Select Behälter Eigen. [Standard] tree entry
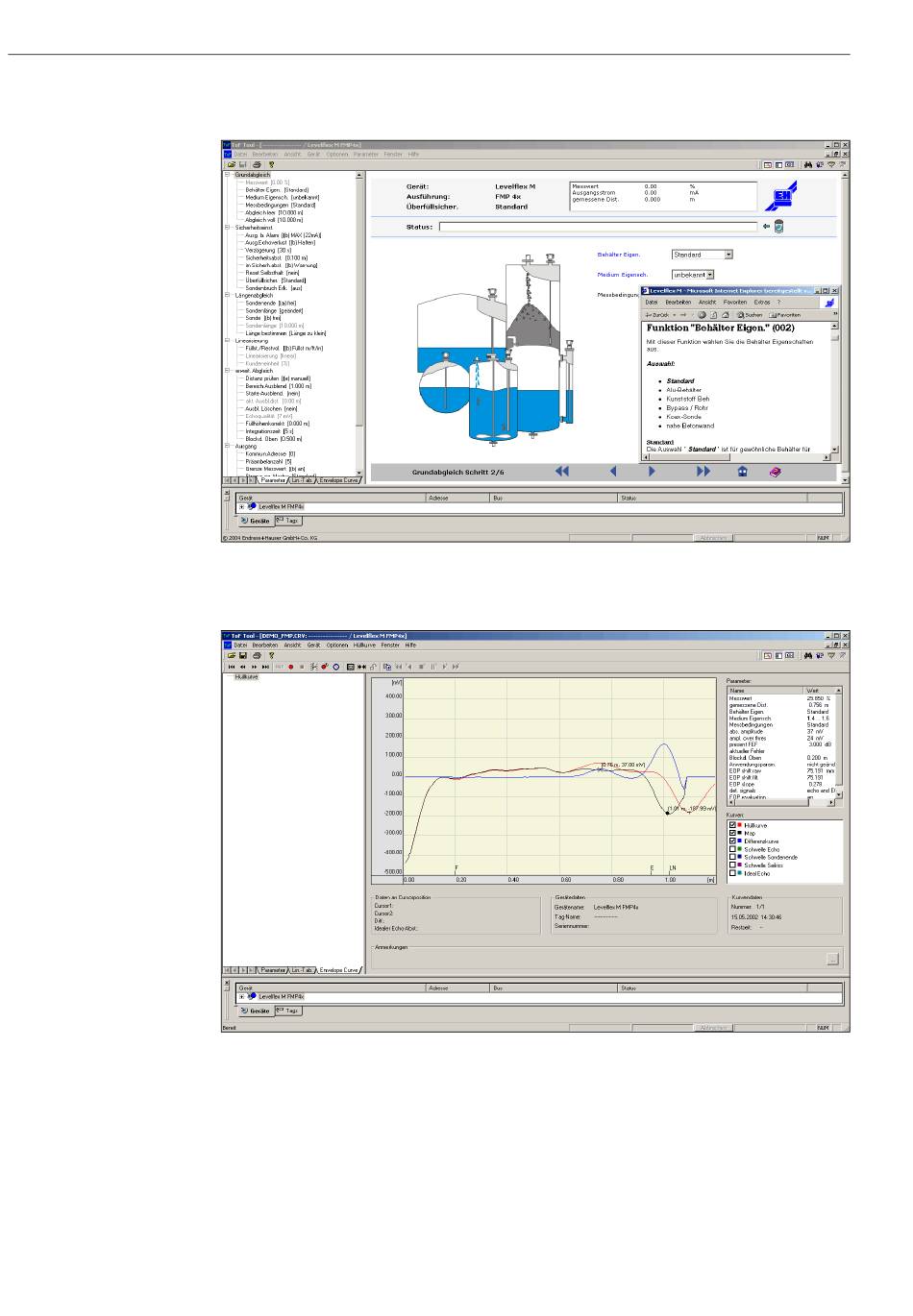 (277, 190)
